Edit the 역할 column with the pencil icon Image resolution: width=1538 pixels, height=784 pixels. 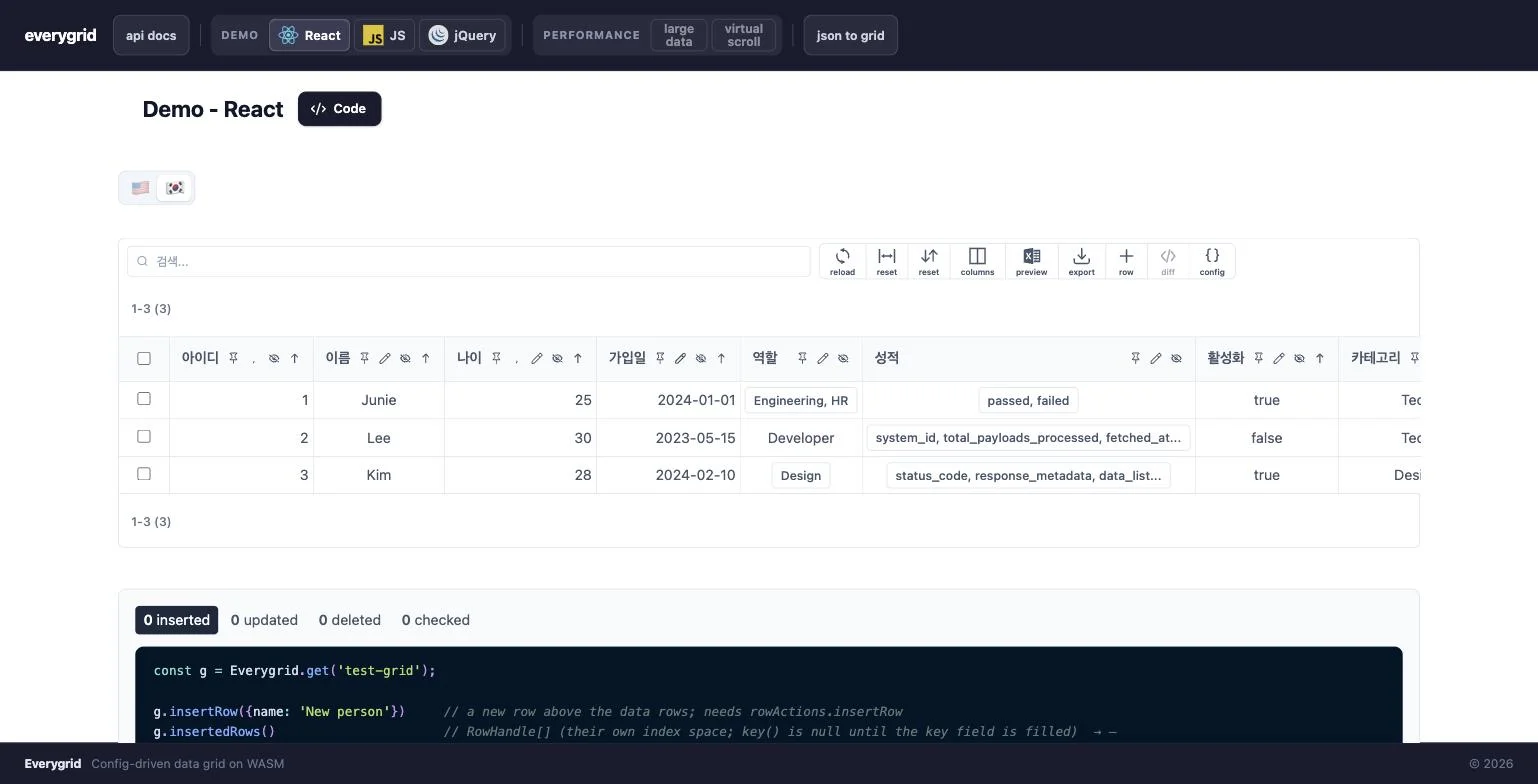tap(823, 358)
